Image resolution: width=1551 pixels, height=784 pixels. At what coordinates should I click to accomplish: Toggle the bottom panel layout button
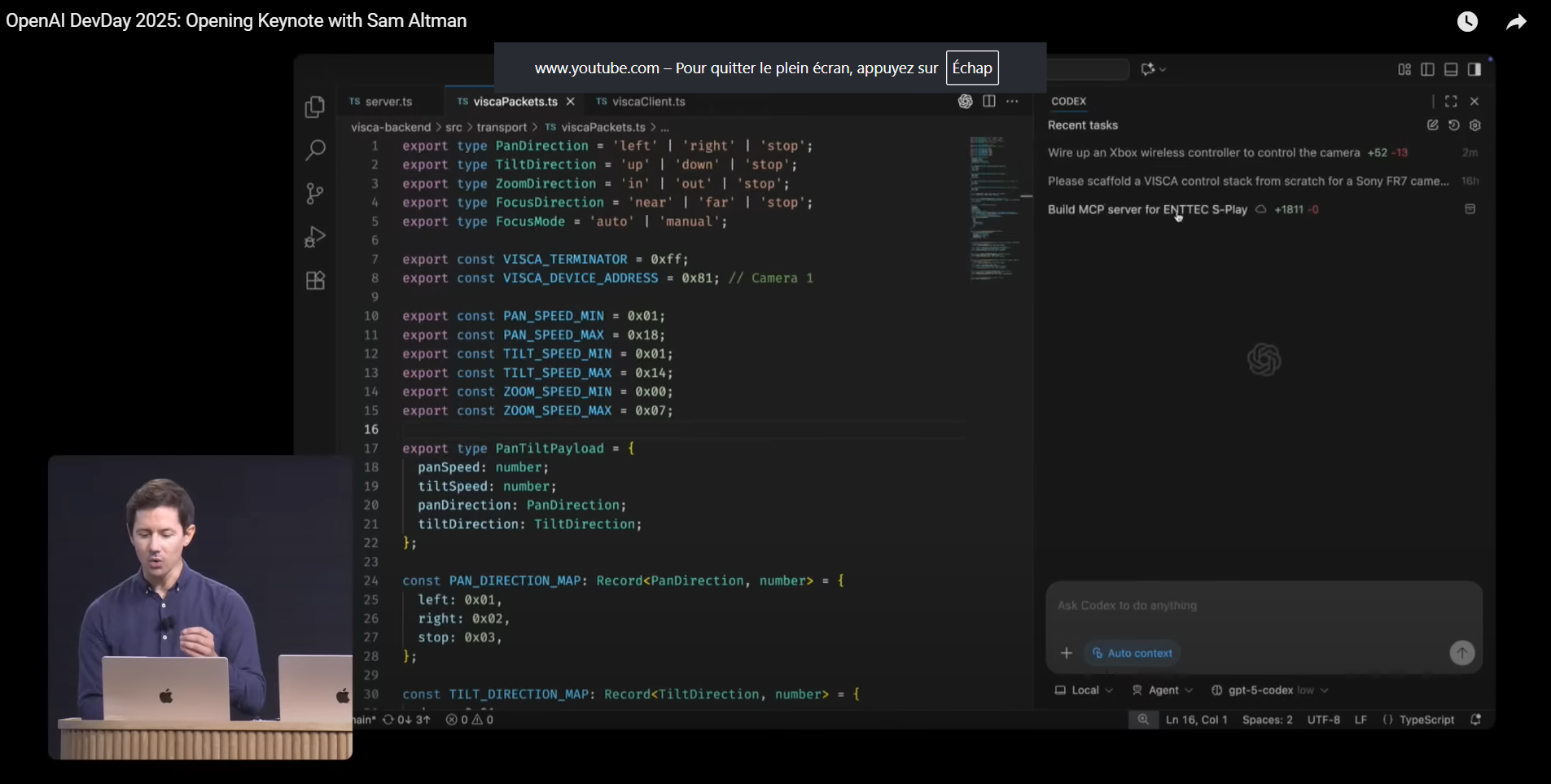[1451, 69]
